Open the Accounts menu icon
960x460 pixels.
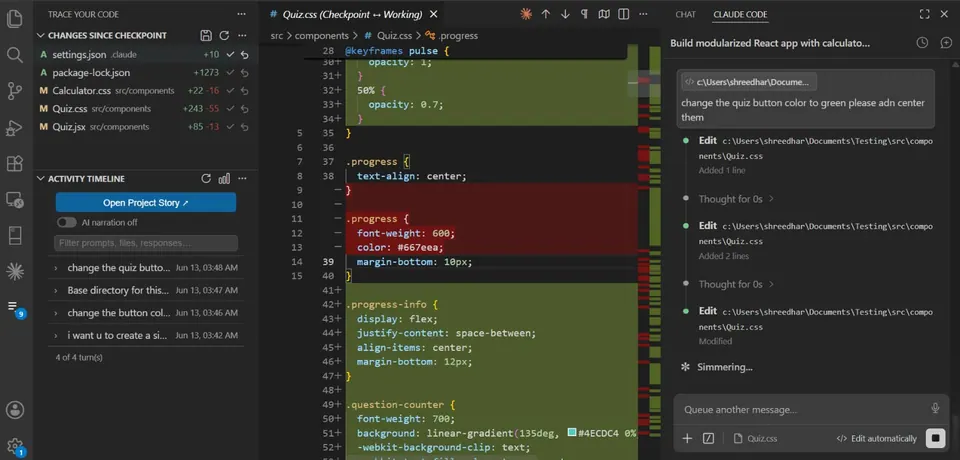click(x=15, y=410)
